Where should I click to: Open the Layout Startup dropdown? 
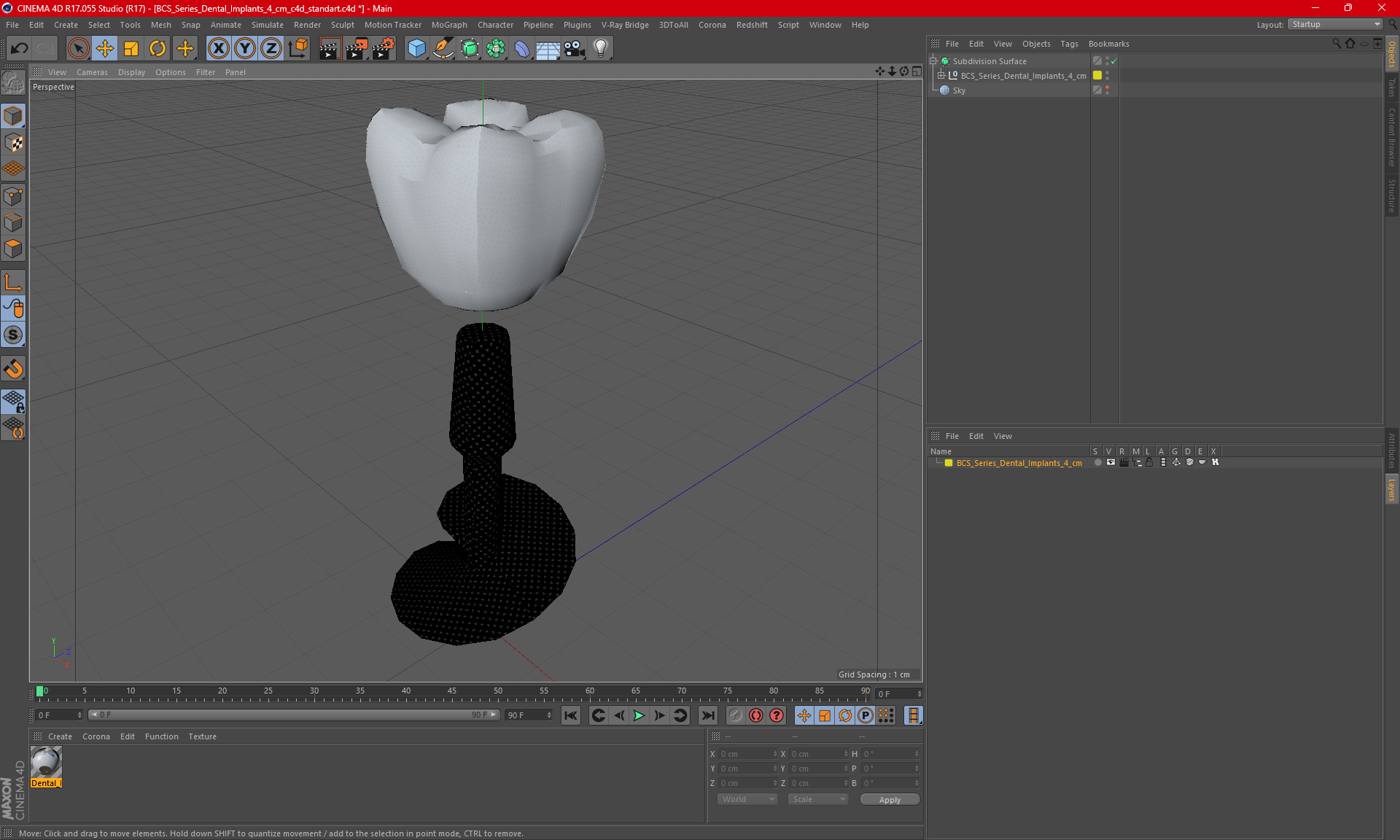pyautogui.click(x=1335, y=24)
